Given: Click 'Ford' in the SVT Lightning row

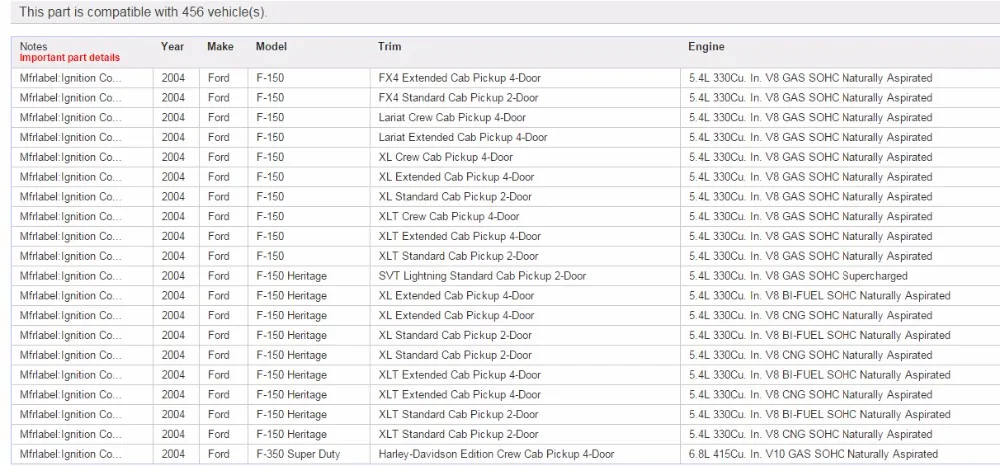Looking at the screenshot, I should point(219,276).
